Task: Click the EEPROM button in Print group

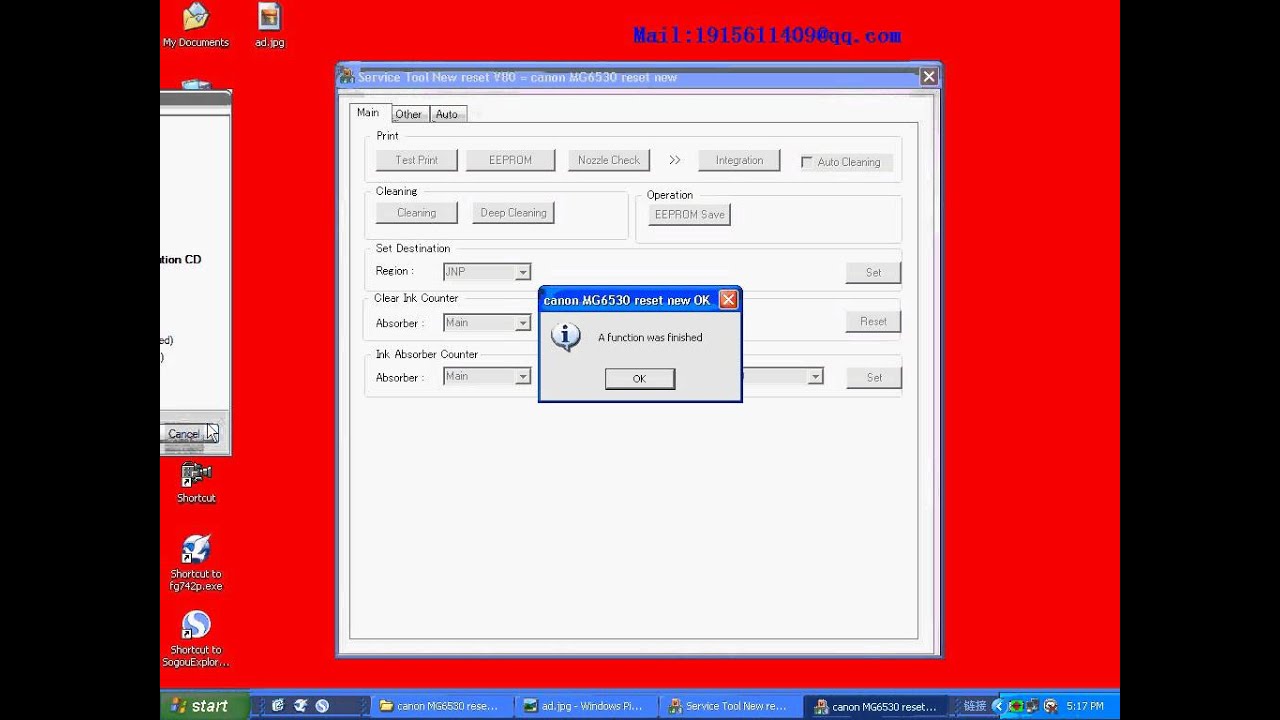Action: pyautogui.click(x=510, y=160)
